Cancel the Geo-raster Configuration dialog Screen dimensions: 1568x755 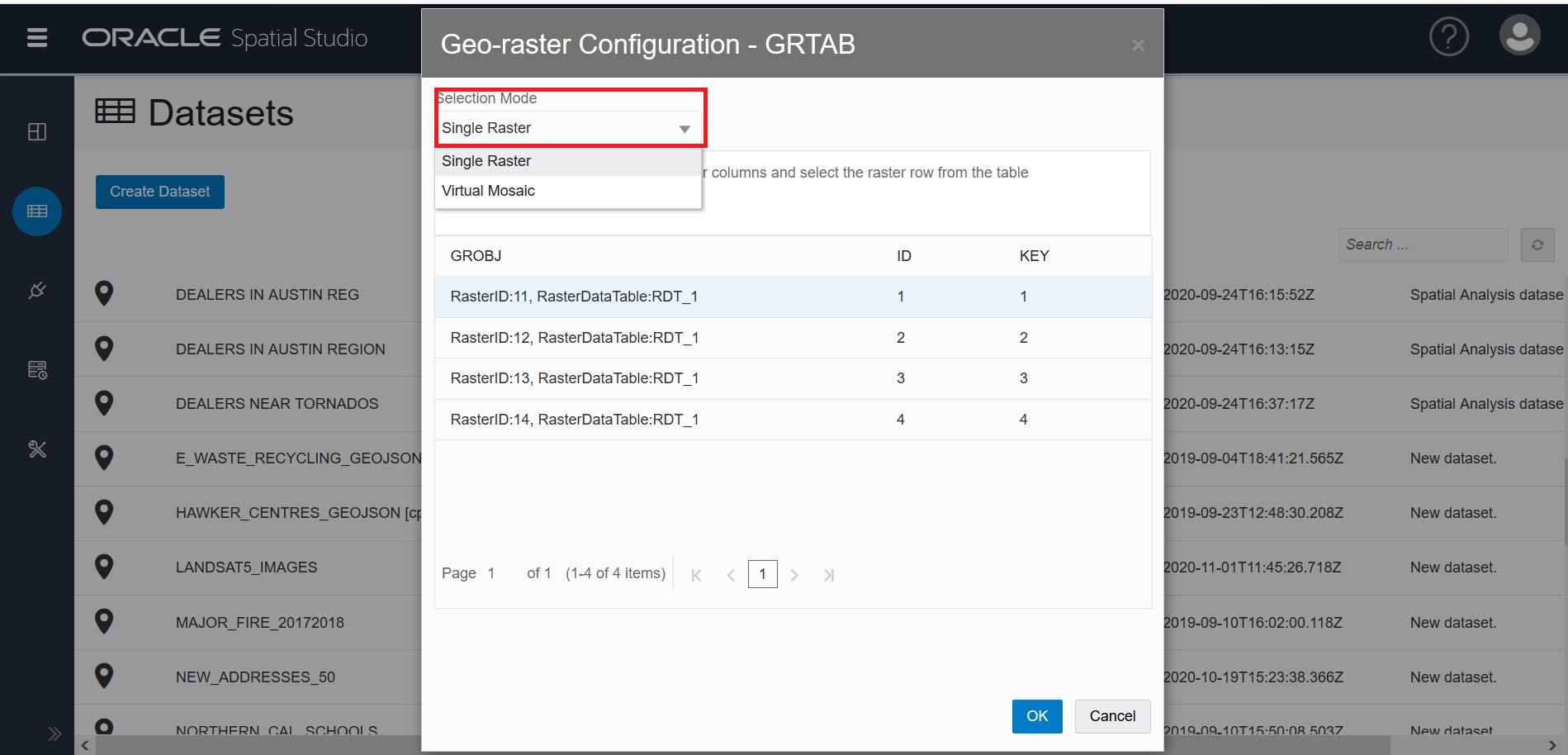[1111, 716]
